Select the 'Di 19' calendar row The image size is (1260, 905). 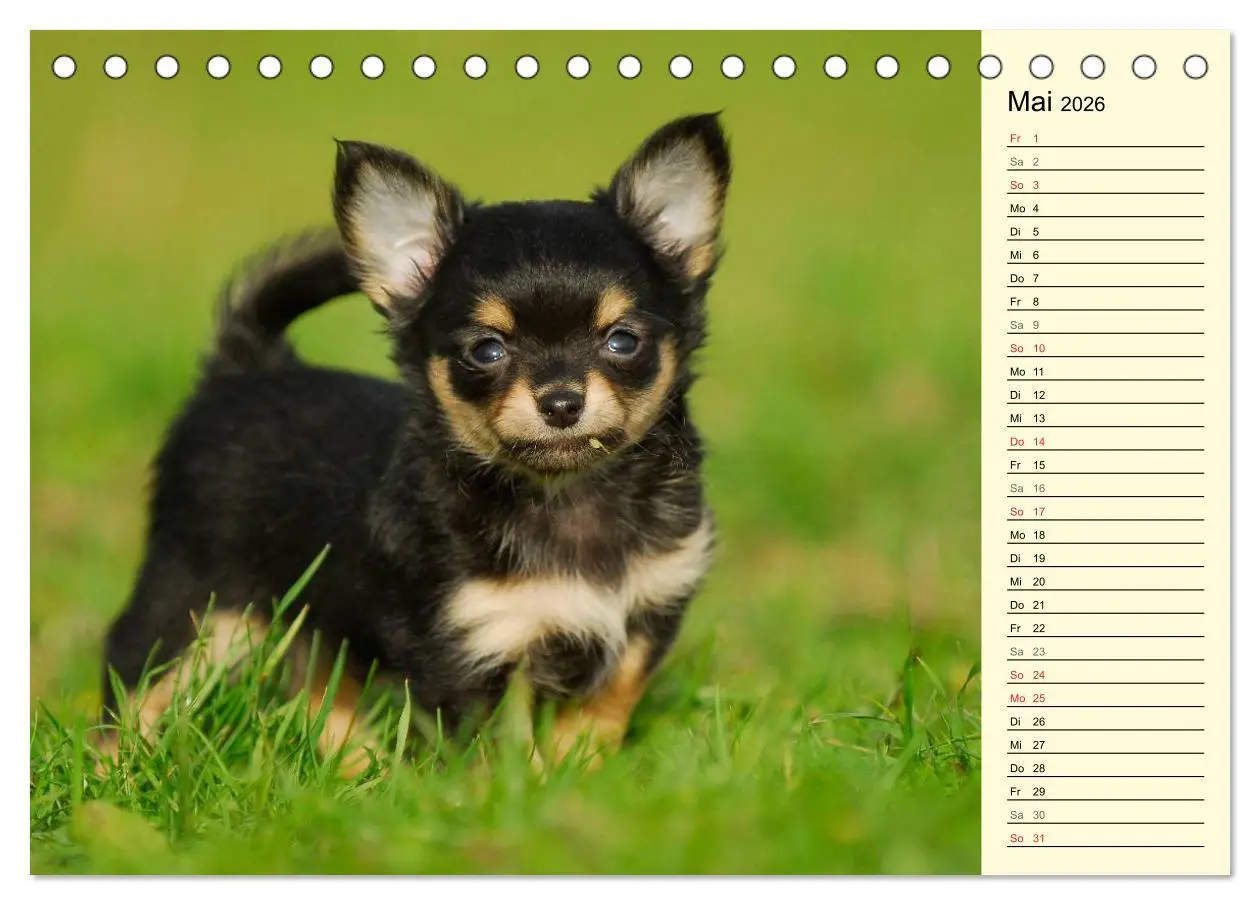point(1105,558)
